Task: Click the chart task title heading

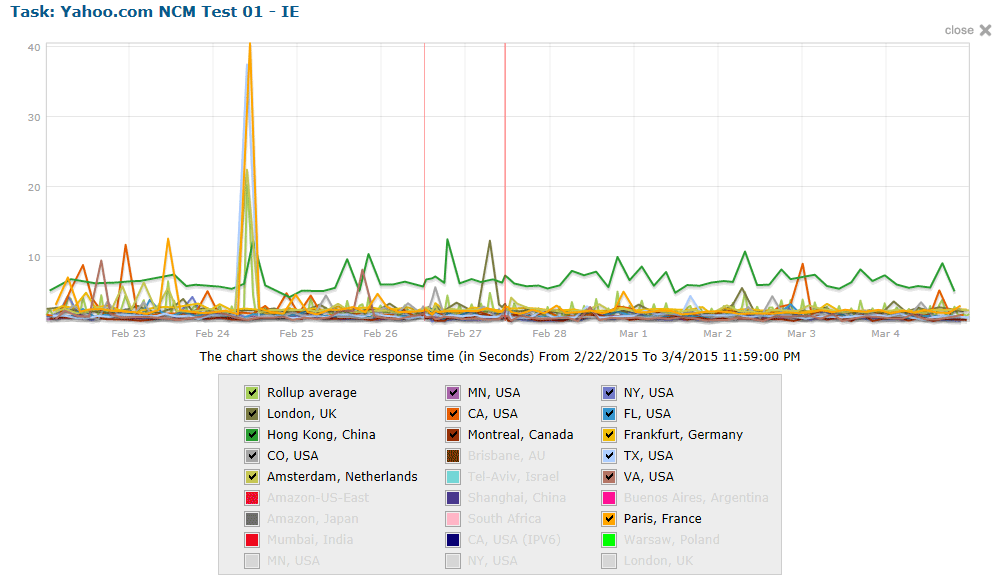Action: [x=154, y=11]
